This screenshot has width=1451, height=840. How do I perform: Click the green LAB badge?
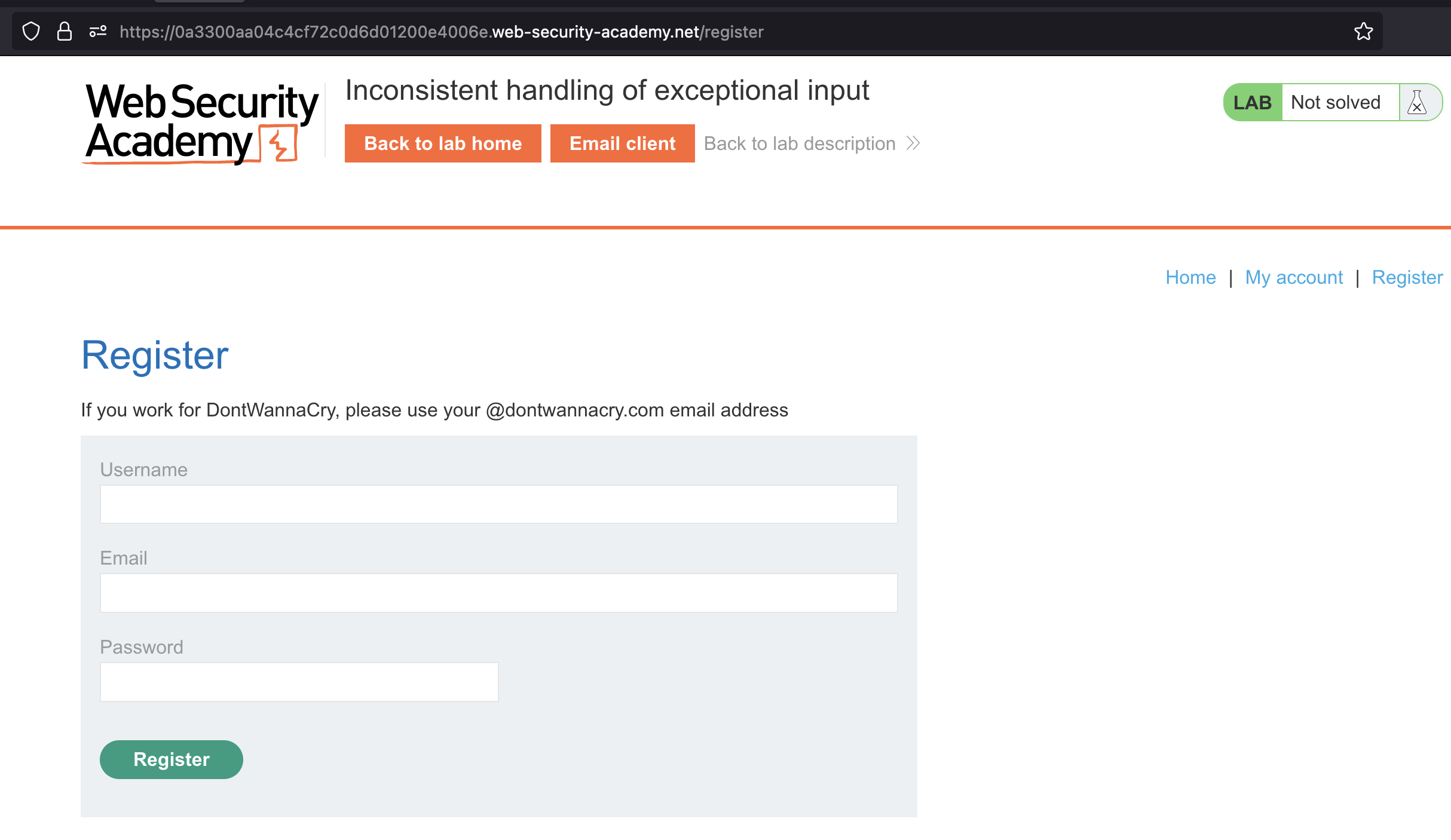click(1252, 103)
